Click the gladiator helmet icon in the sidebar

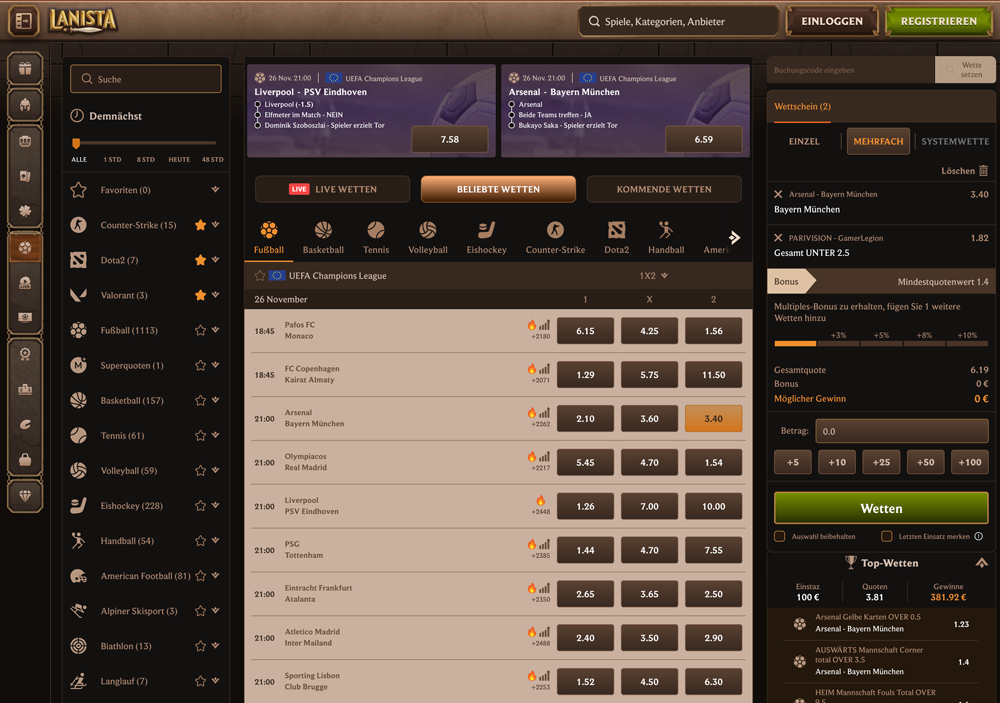(x=24, y=102)
